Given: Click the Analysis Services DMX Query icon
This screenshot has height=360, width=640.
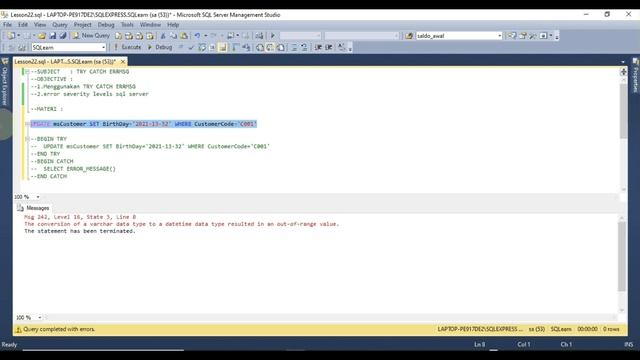Looking at the screenshot, I should [139, 36].
